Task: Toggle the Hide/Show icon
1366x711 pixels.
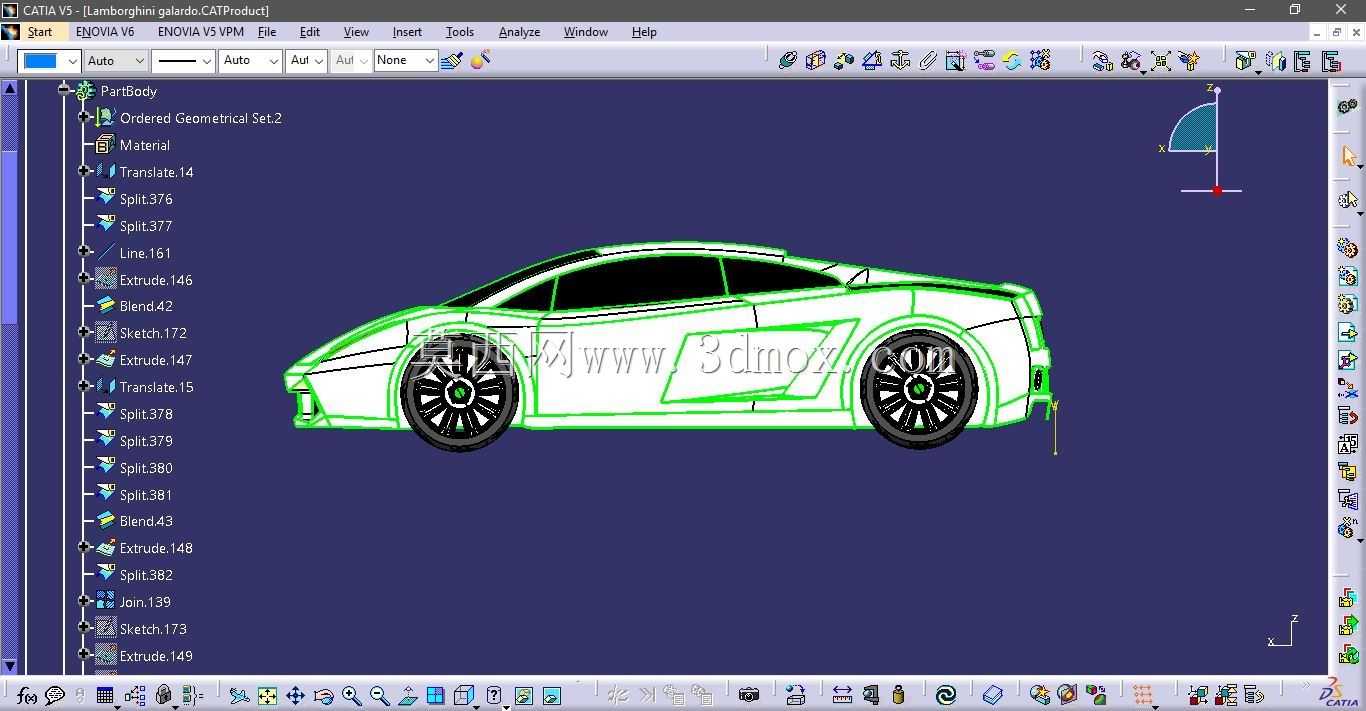Action: 523,695
